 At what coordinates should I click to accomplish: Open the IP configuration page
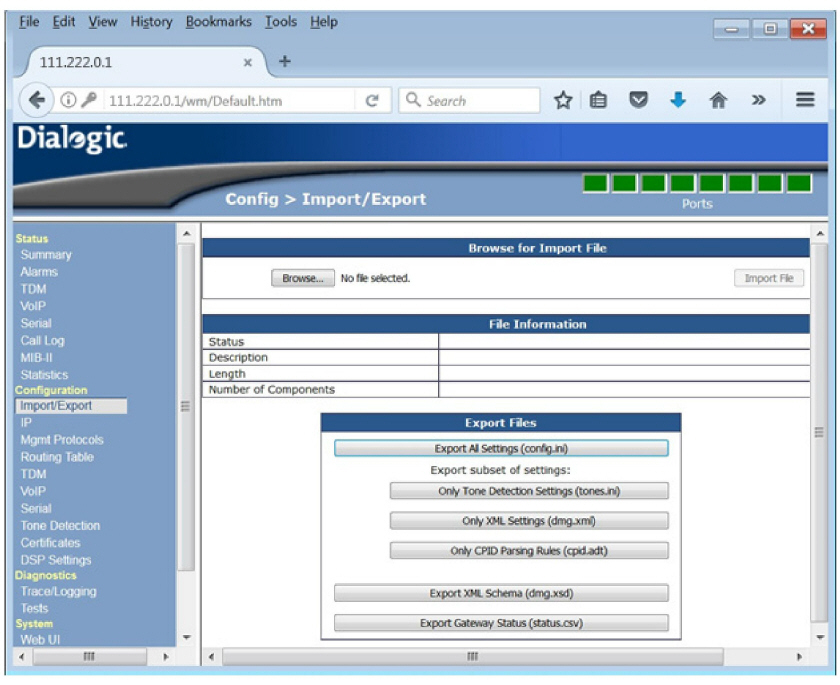click(26, 423)
